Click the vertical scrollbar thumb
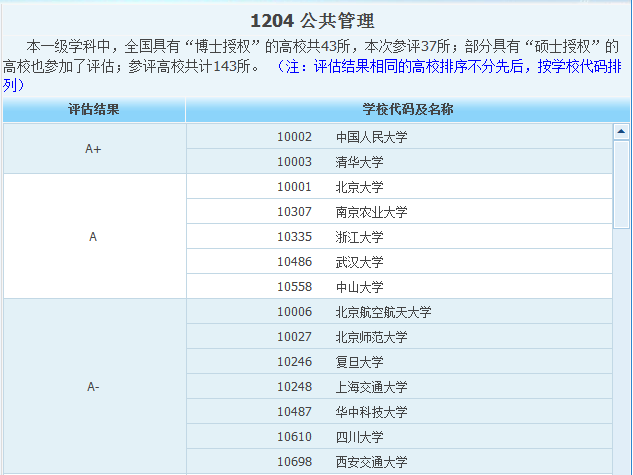The height and width of the screenshot is (475, 633). (x=621, y=185)
